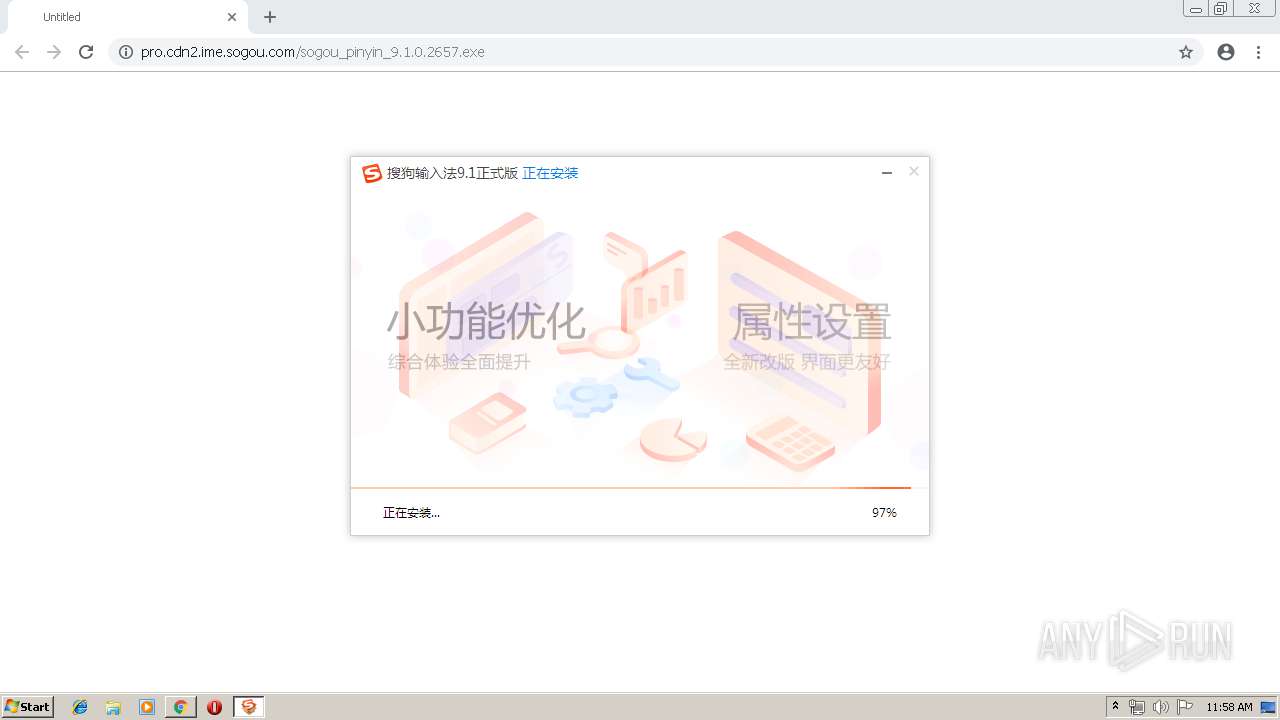Minimize the Chrome window

point(1195,9)
